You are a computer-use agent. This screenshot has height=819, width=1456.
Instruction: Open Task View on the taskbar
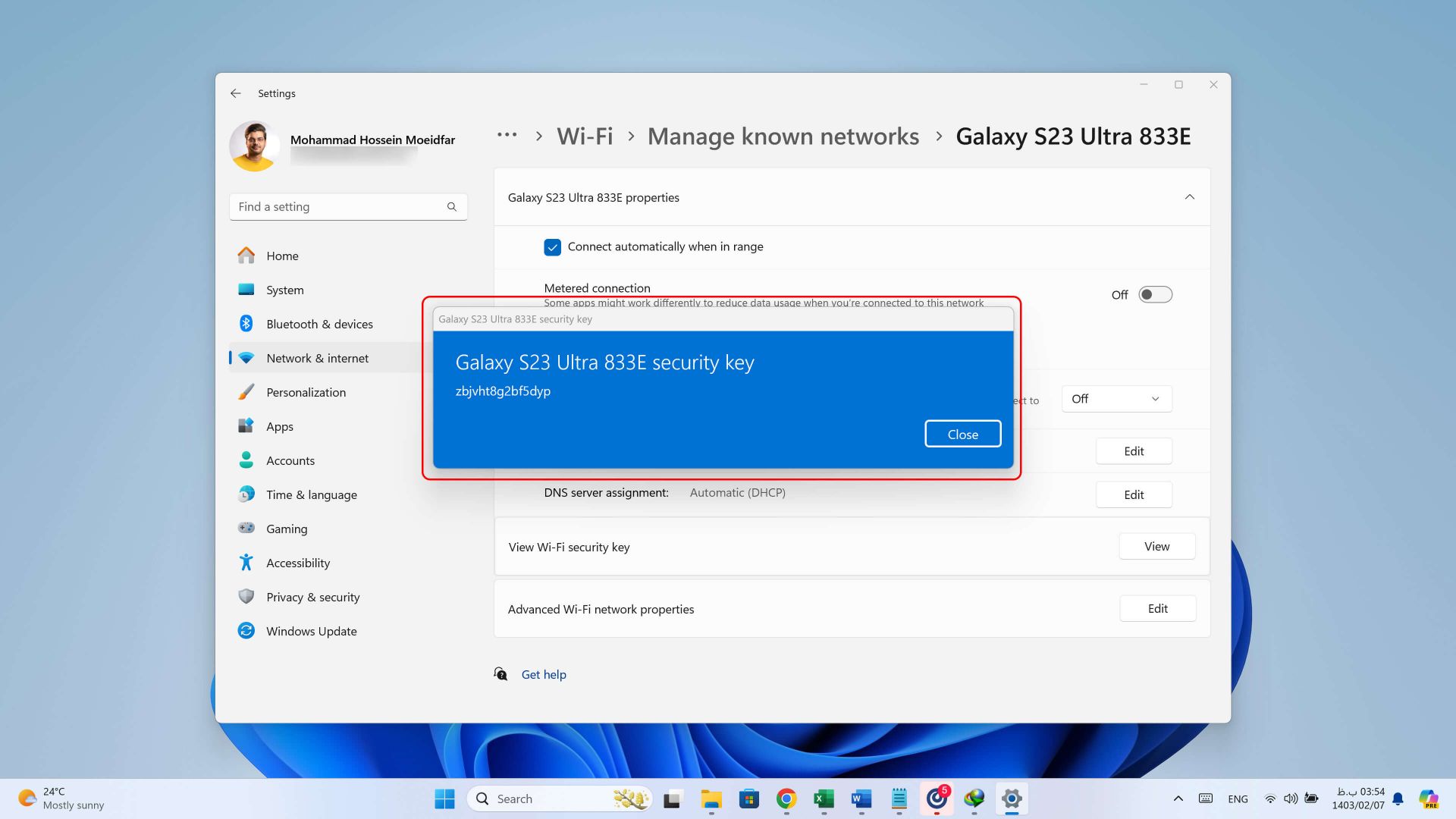(673, 799)
